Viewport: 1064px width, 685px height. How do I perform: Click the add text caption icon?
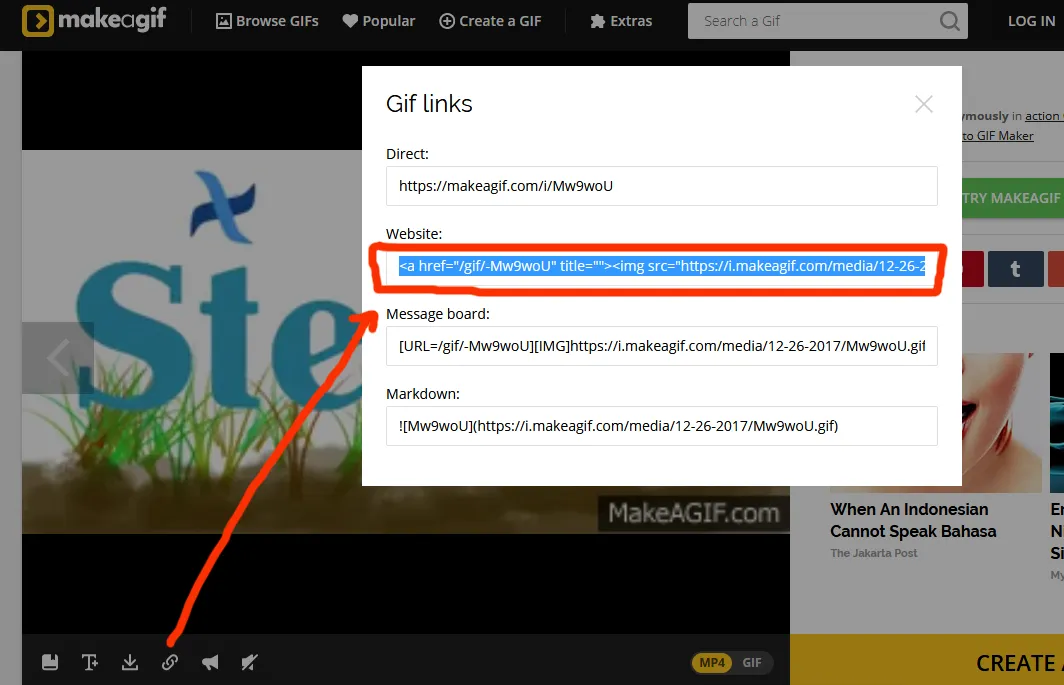point(90,662)
